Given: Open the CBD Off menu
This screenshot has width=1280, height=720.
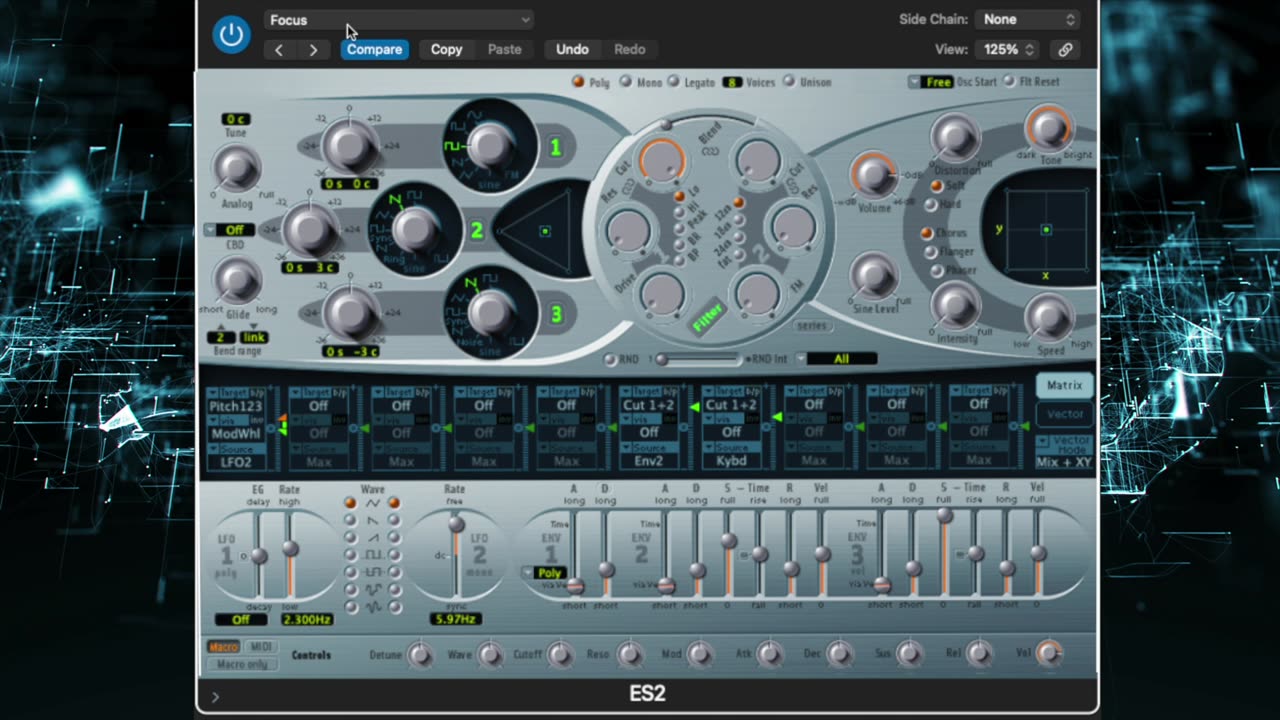Looking at the screenshot, I should pos(229,229).
